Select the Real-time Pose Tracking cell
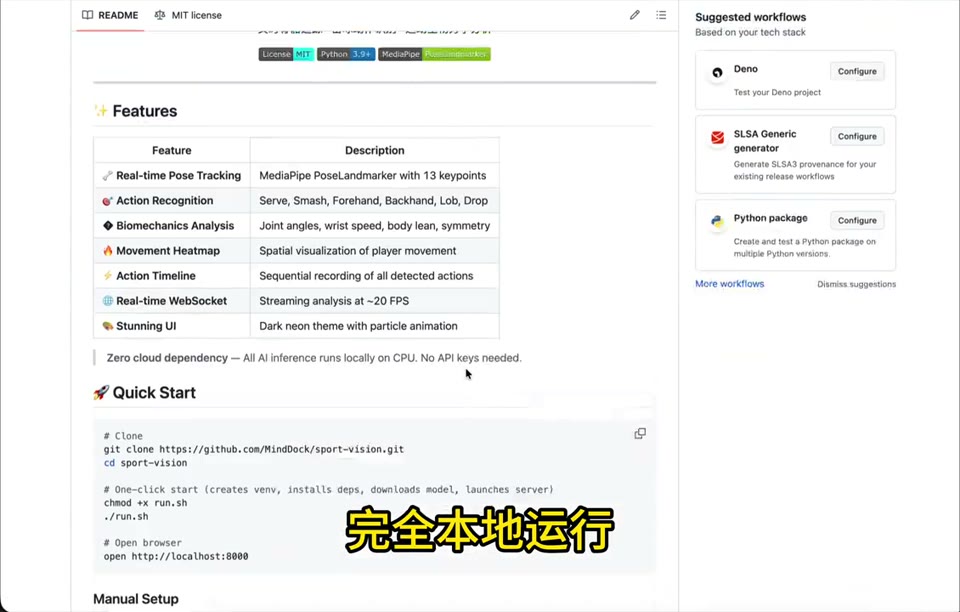The image size is (960, 612). point(171,176)
